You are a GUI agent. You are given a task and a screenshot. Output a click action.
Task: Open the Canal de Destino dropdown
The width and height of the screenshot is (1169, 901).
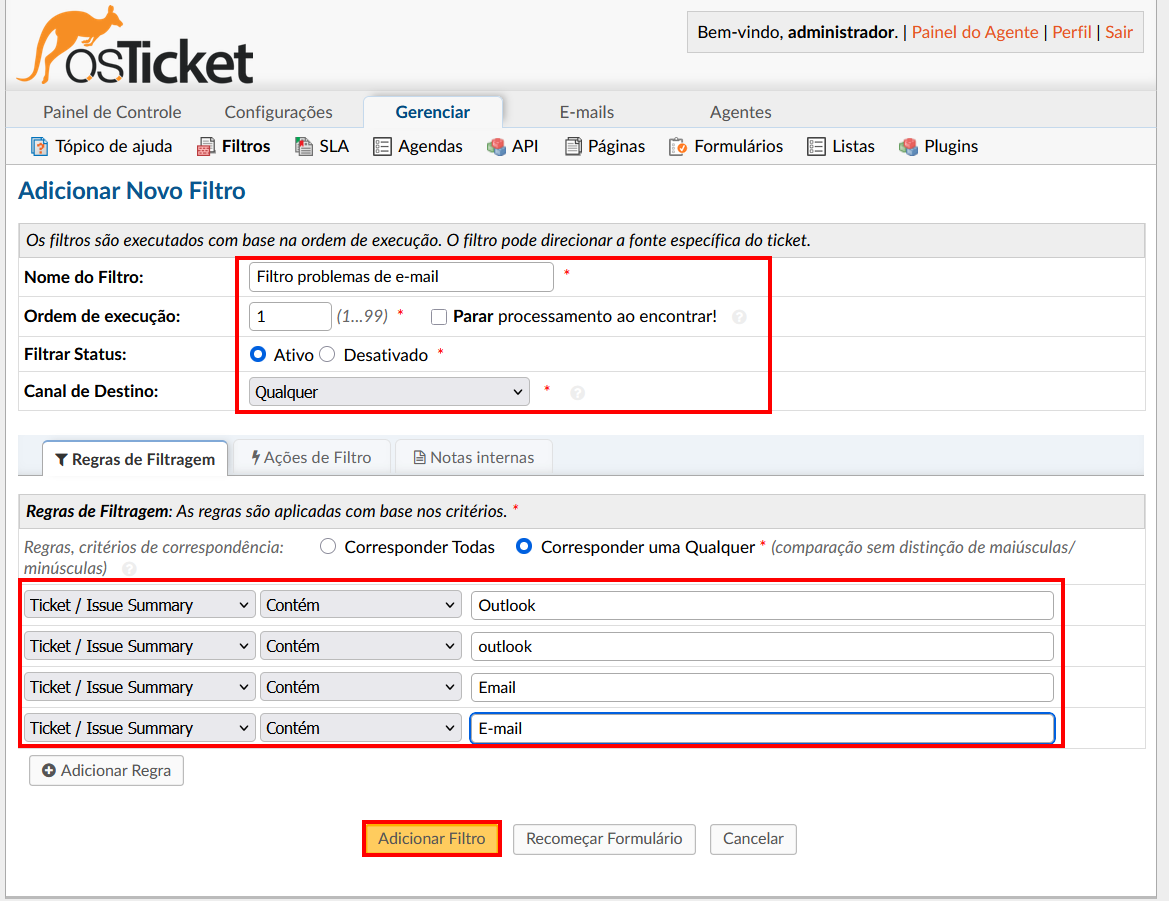(x=388, y=391)
